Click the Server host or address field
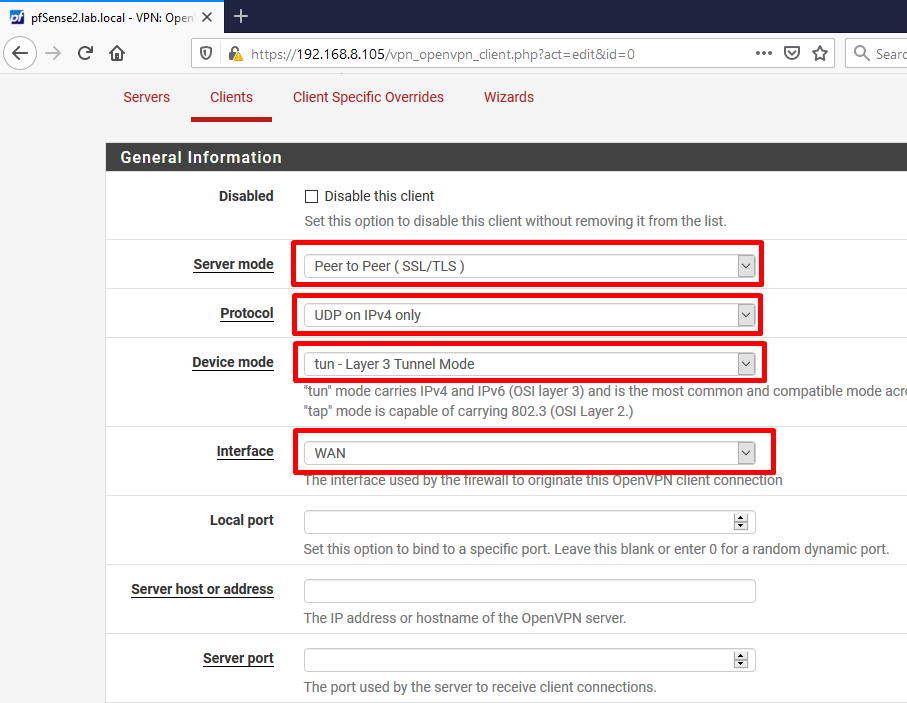 pyautogui.click(x=529, y=591)
